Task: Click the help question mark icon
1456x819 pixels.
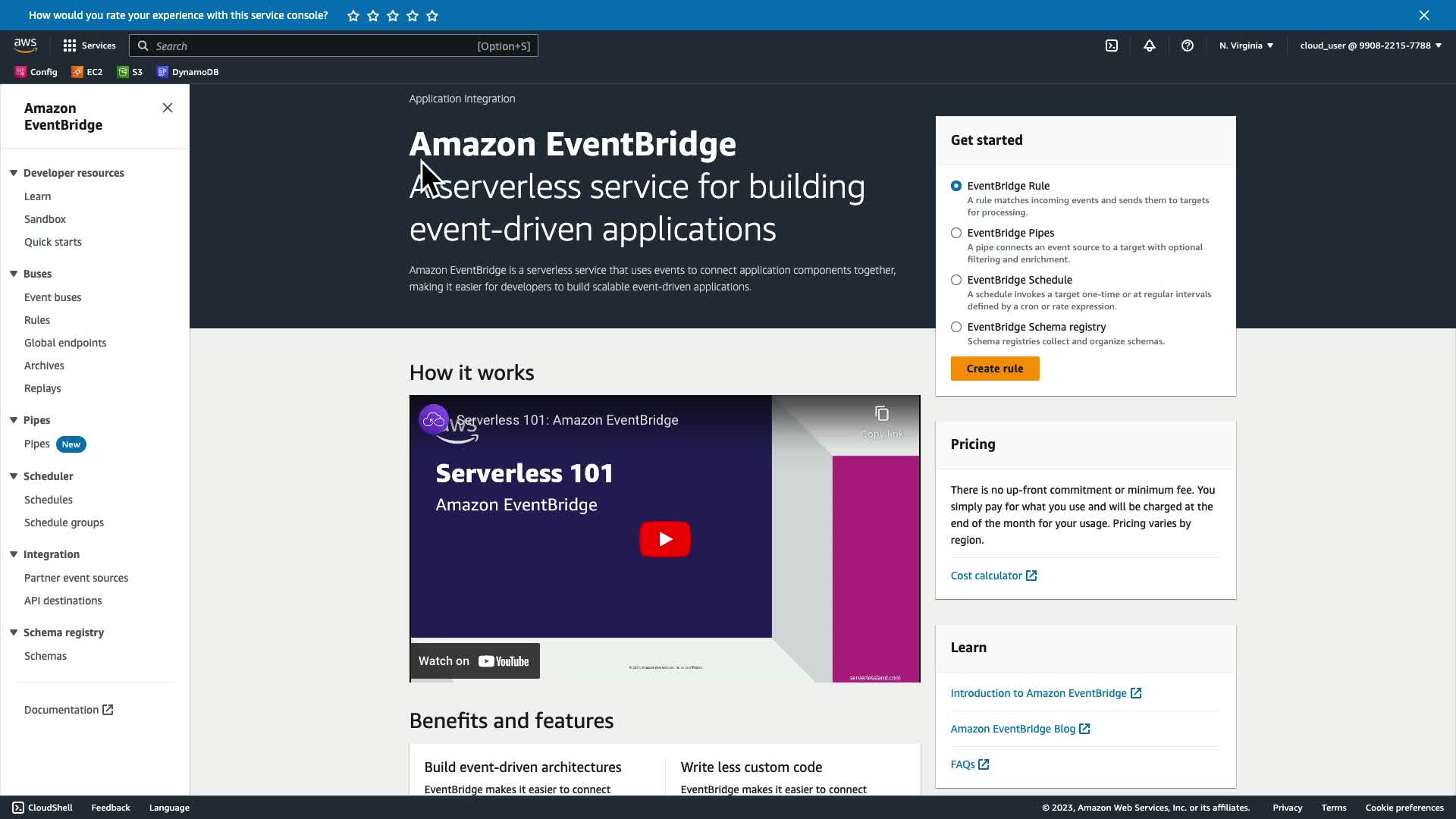Action: [1188, 45]
